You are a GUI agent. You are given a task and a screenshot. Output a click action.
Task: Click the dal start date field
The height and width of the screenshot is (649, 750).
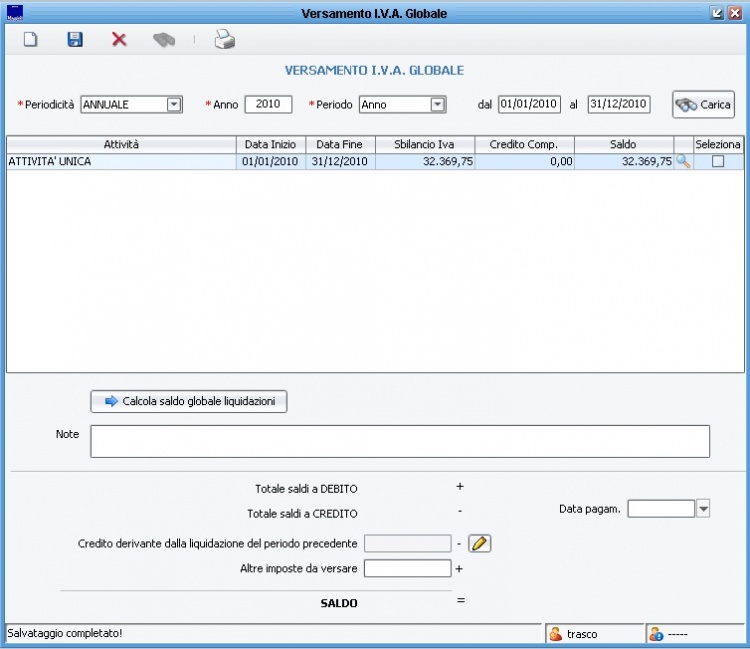click(529, 104)
